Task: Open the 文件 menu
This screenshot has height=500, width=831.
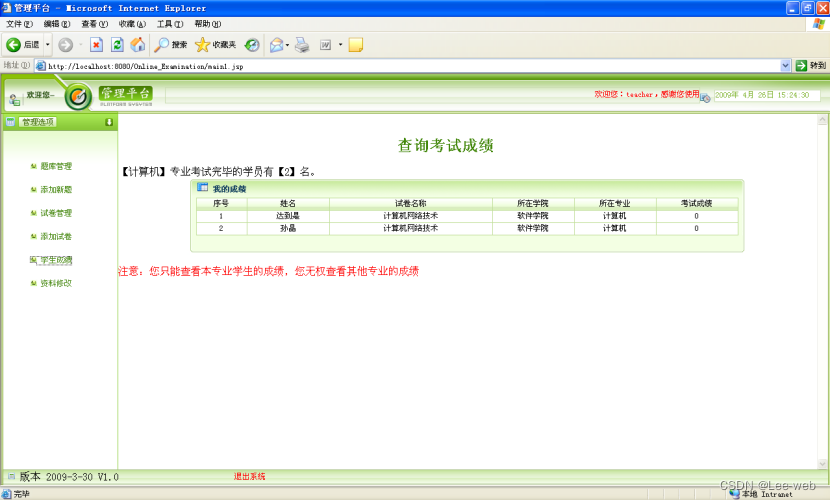Action: (x=19, y=24)
